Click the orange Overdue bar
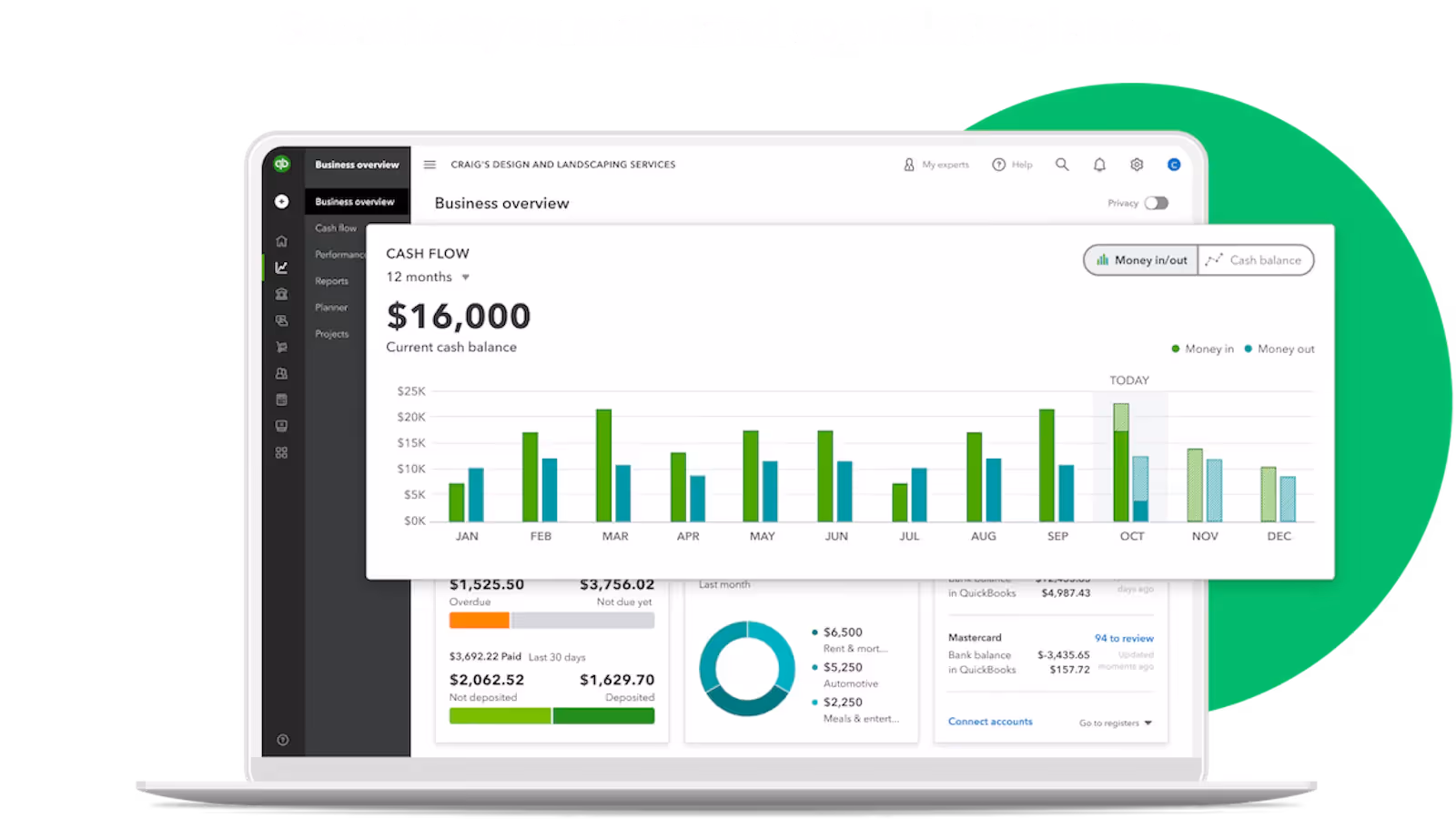This screenshot has width=1456, height=819. [480, 621]
